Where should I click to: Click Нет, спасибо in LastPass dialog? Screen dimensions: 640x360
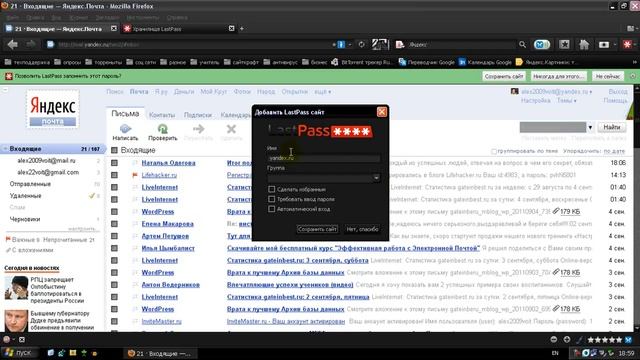362,229
